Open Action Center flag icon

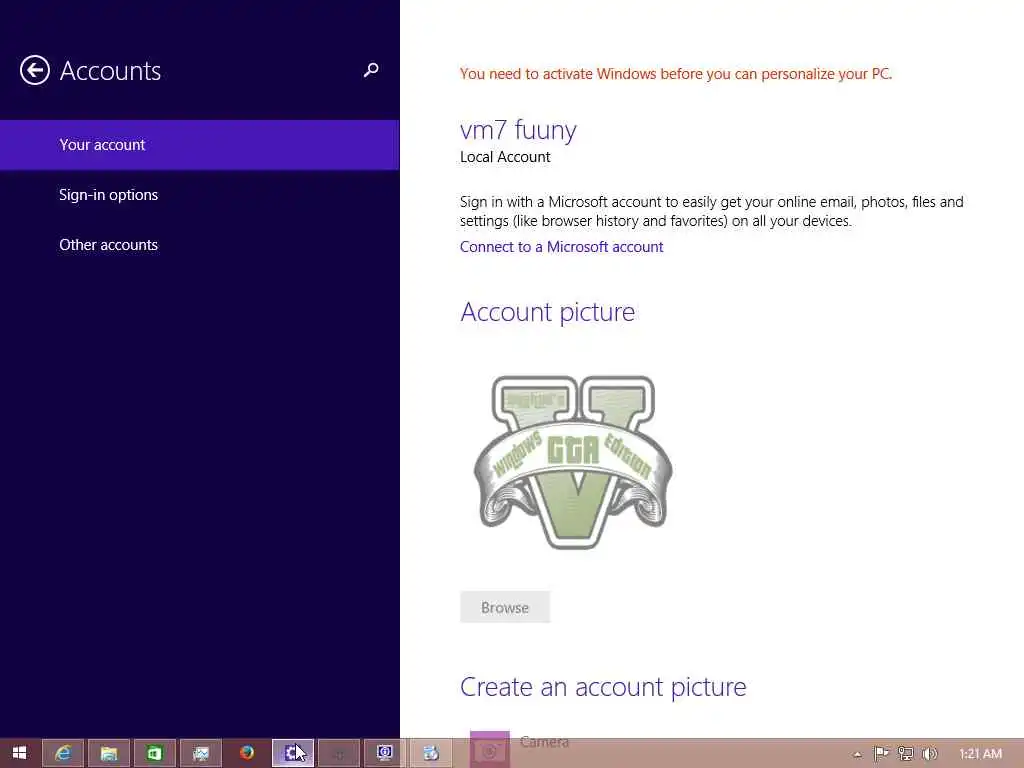pyautogui.click(x=881, y=754)
